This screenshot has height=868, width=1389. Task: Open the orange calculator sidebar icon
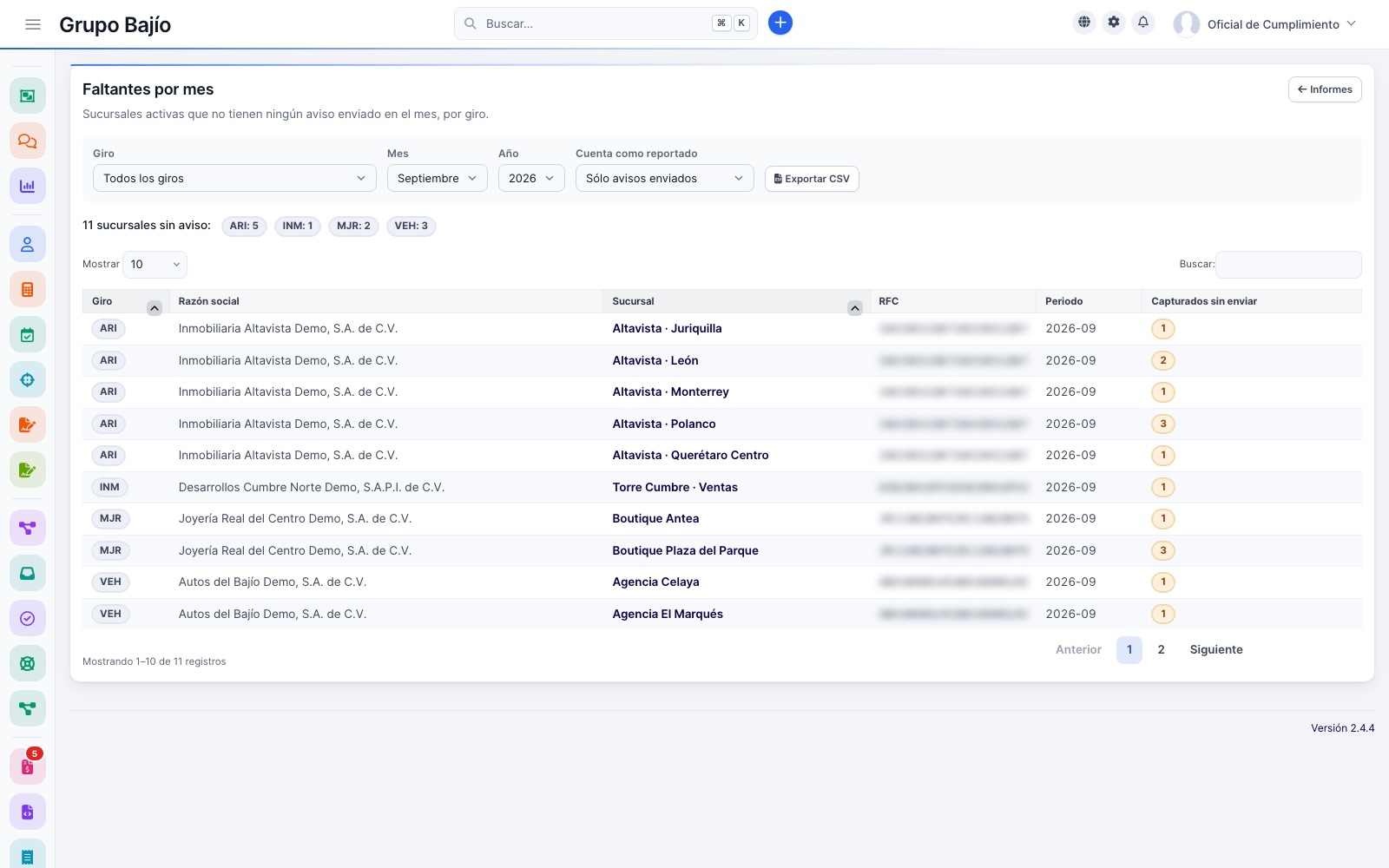click(x=28, y=290)
